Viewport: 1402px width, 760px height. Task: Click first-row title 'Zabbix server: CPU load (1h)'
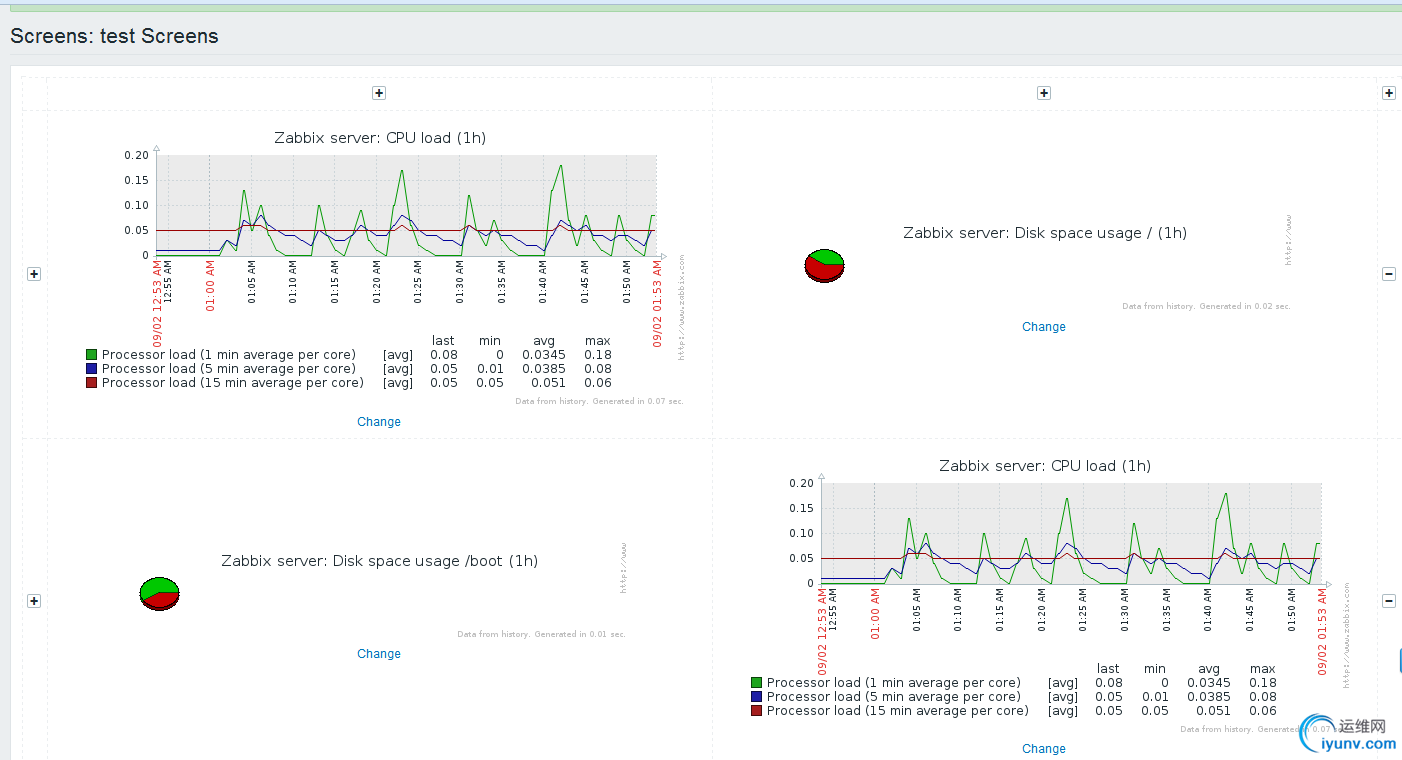(x=380, y=138)
